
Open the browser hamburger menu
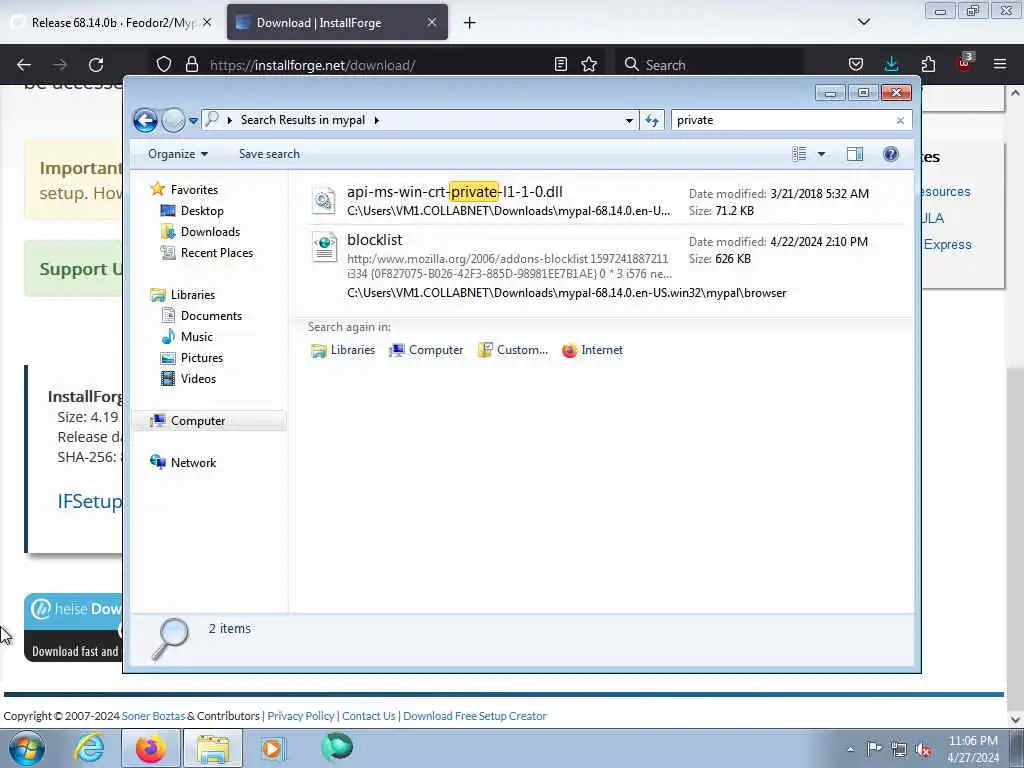click(1000, 64)
